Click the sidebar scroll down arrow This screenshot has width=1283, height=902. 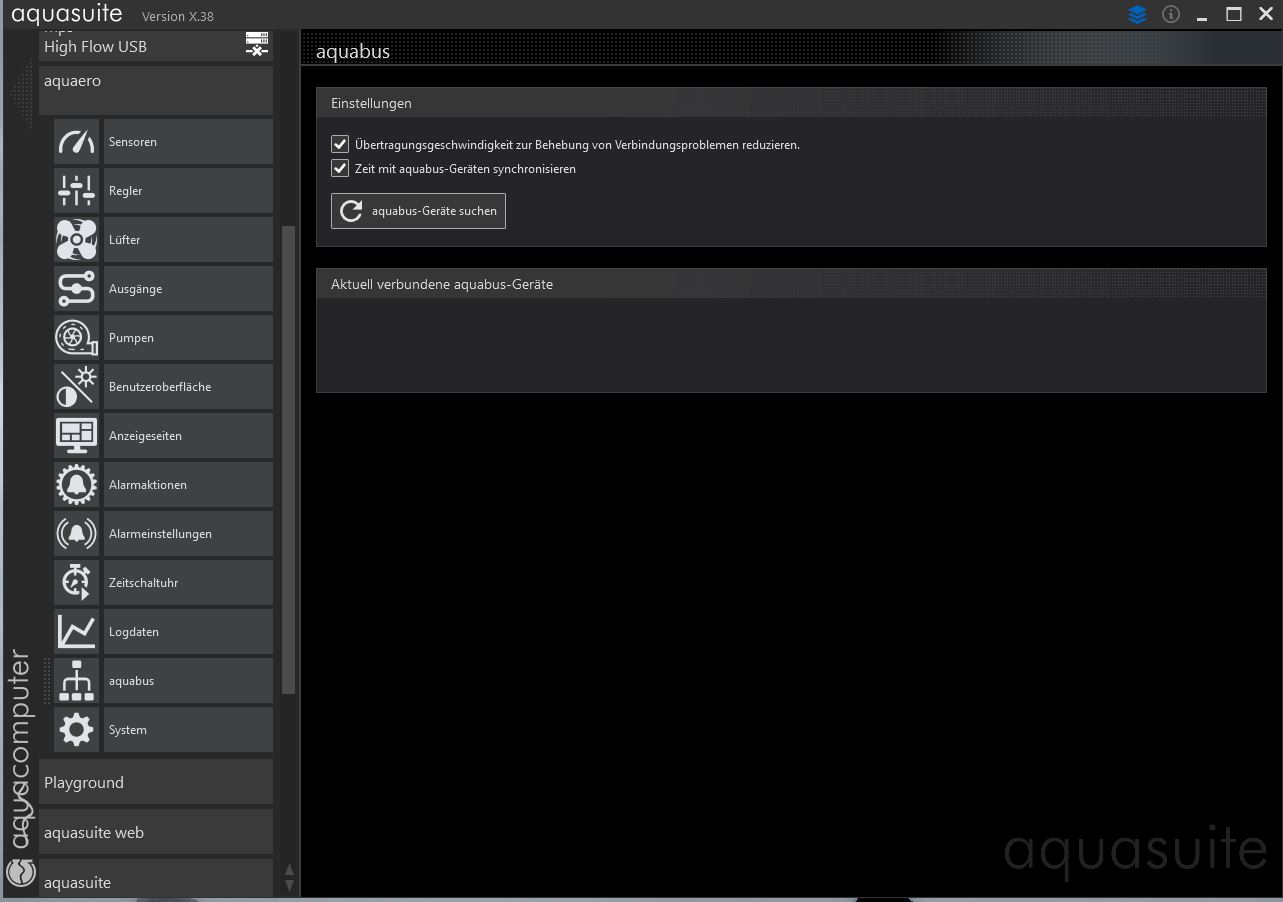point(290,886)
